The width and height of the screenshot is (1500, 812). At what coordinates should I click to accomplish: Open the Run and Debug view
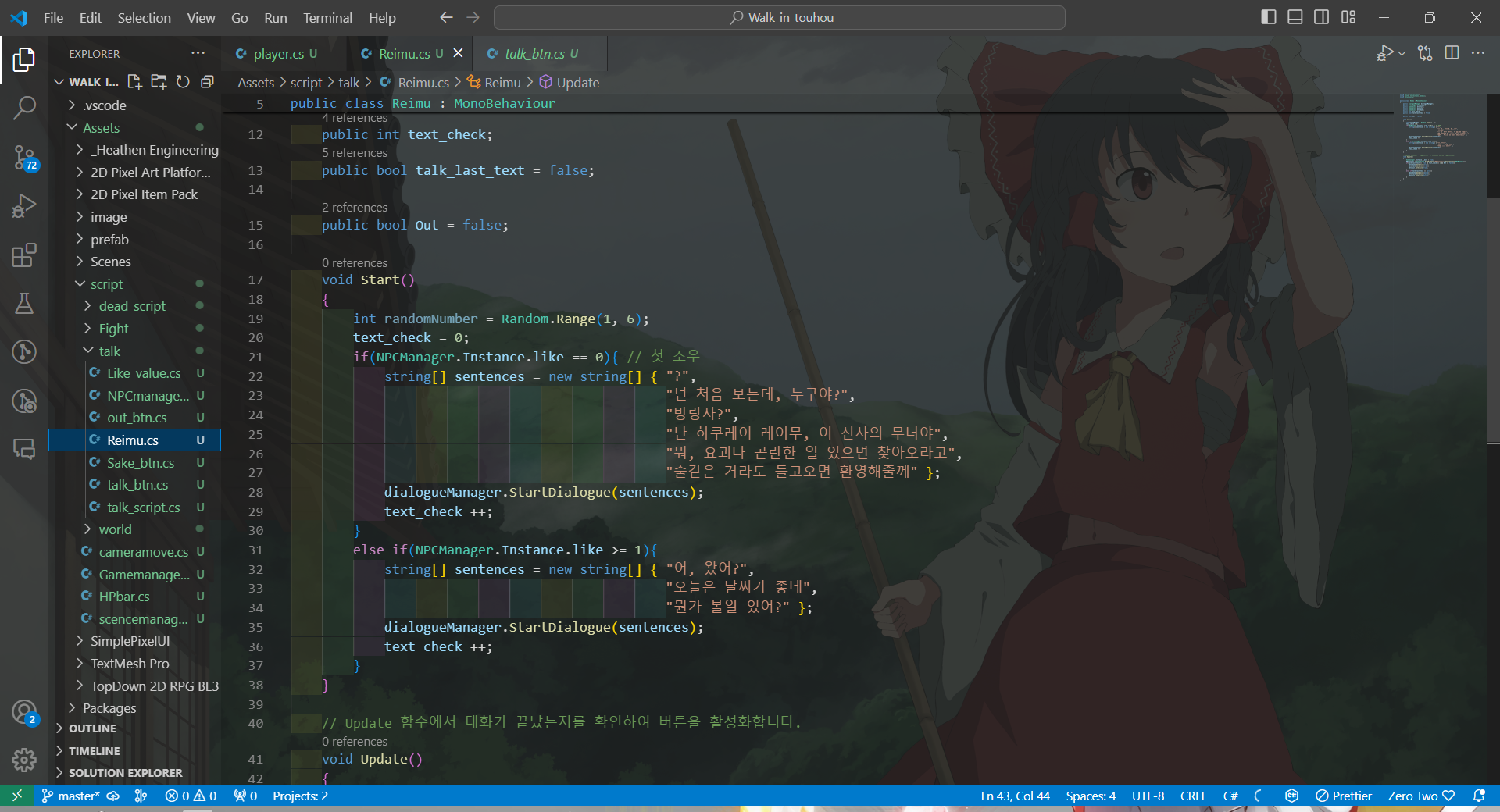24,206
